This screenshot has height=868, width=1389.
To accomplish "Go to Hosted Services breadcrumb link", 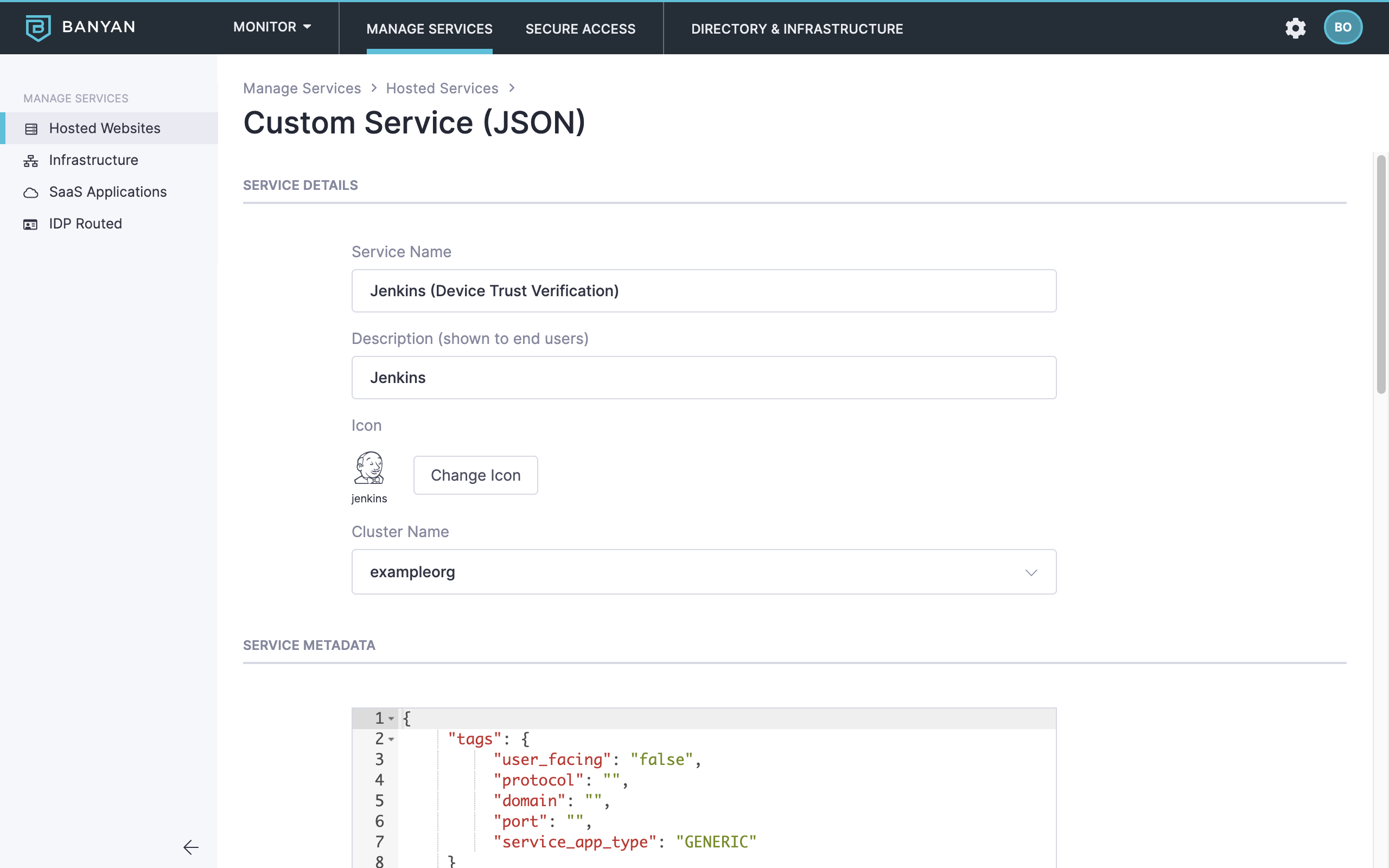I will pyautogui.click(x=442, y=88).
